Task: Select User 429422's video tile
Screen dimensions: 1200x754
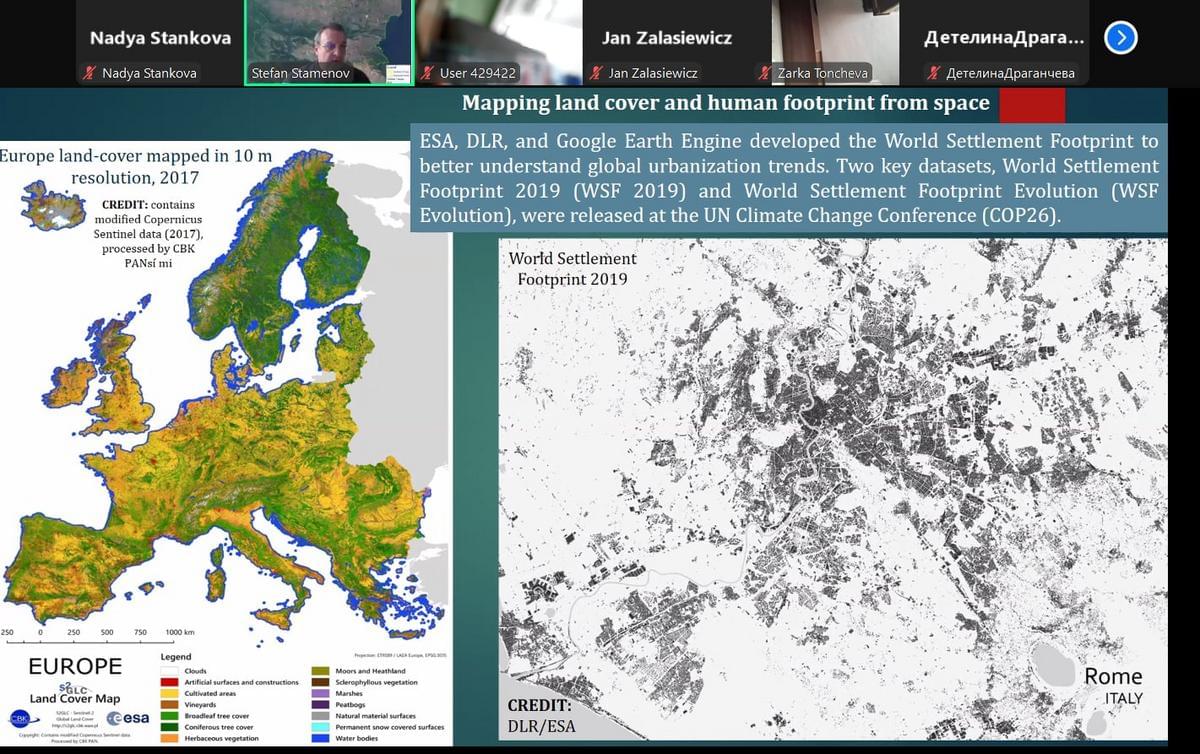Action: [x=499, y=43]
